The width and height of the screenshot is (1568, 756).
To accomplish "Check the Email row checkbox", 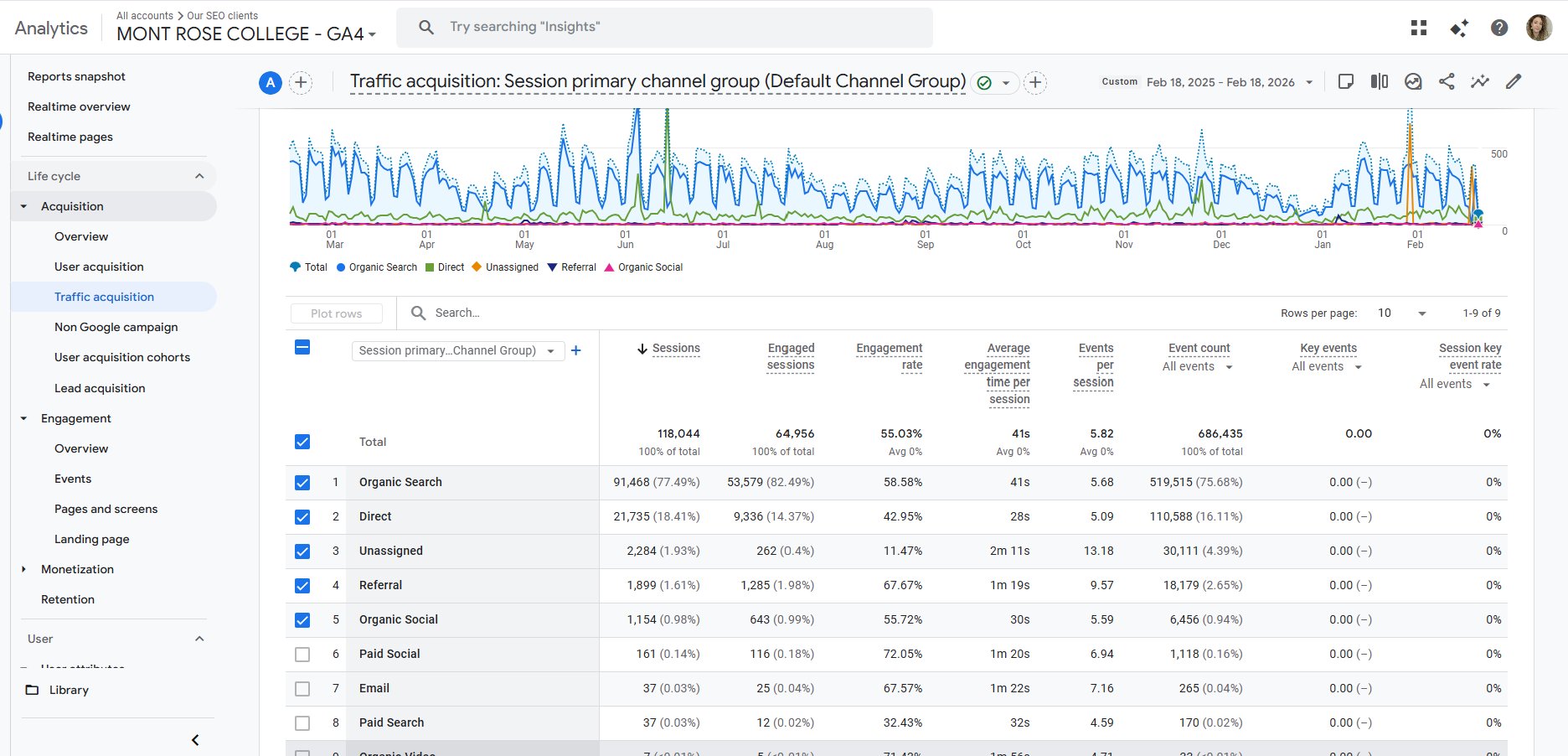I will pyautogui.click(x=302, y=689).
